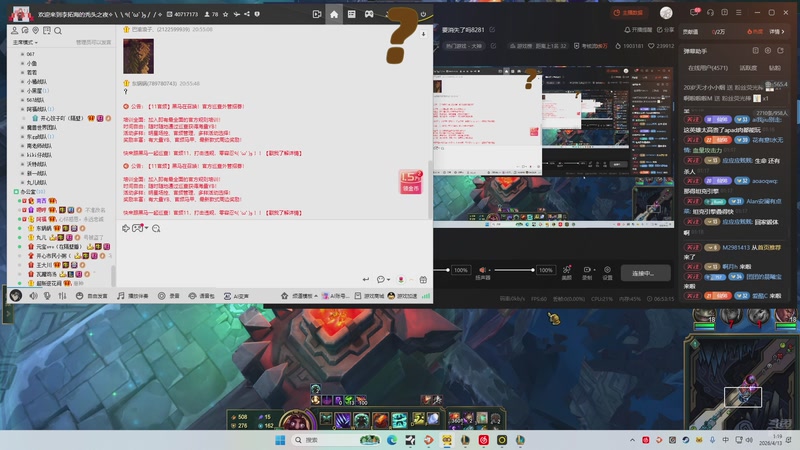Click the Windows taskbar search box
The width and height of the screenshot is (800, 450).
337,440
